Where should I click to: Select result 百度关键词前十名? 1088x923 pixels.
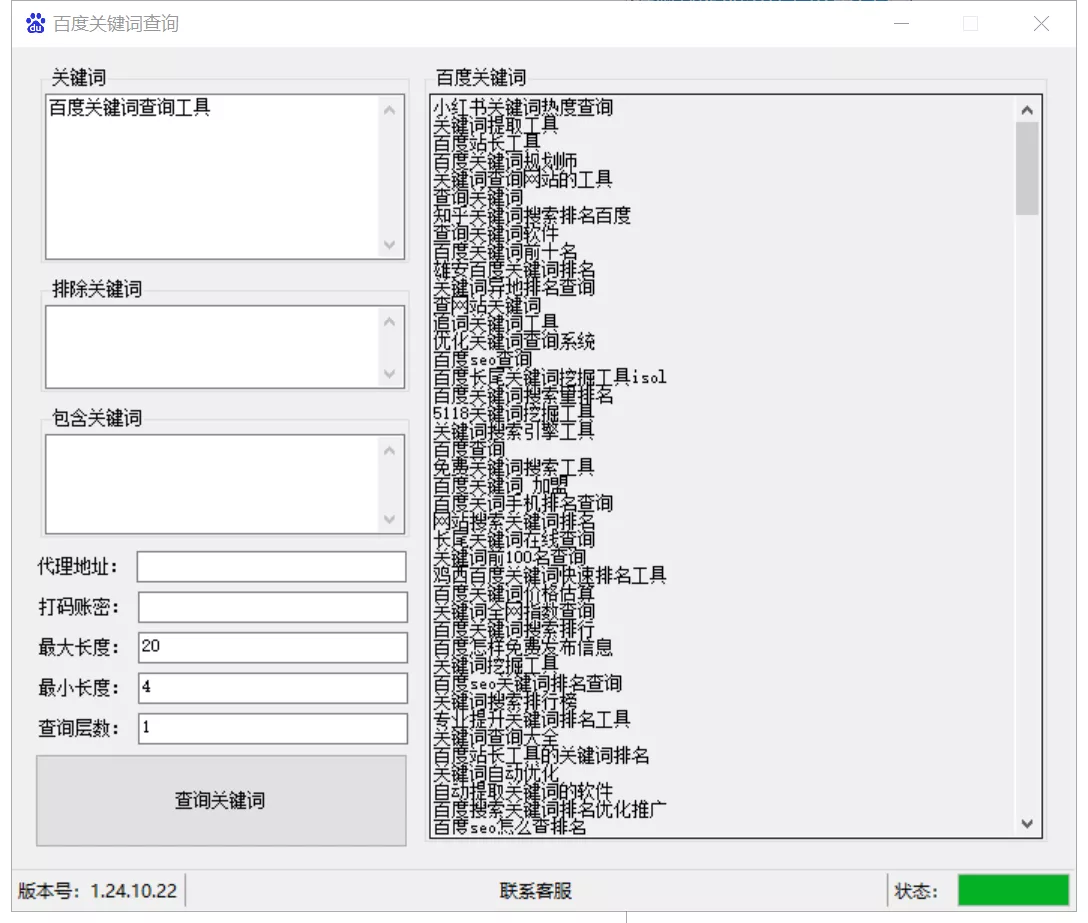pos(505,252)
